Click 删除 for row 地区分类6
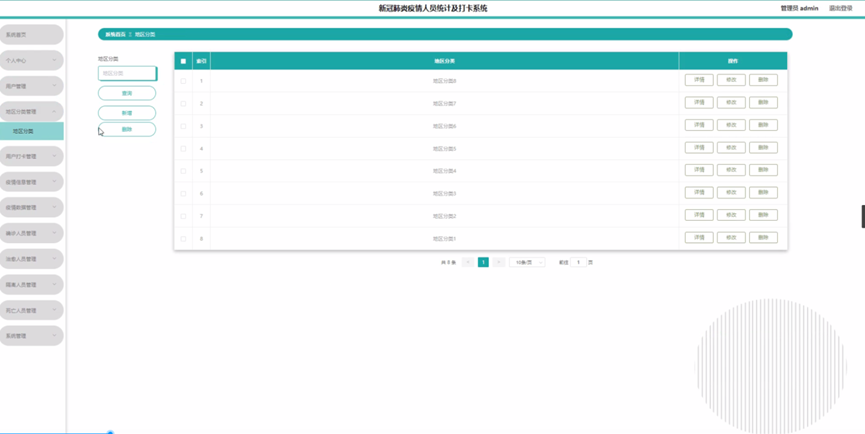Viewport: 865px width, 434px height. click(763, 125)
